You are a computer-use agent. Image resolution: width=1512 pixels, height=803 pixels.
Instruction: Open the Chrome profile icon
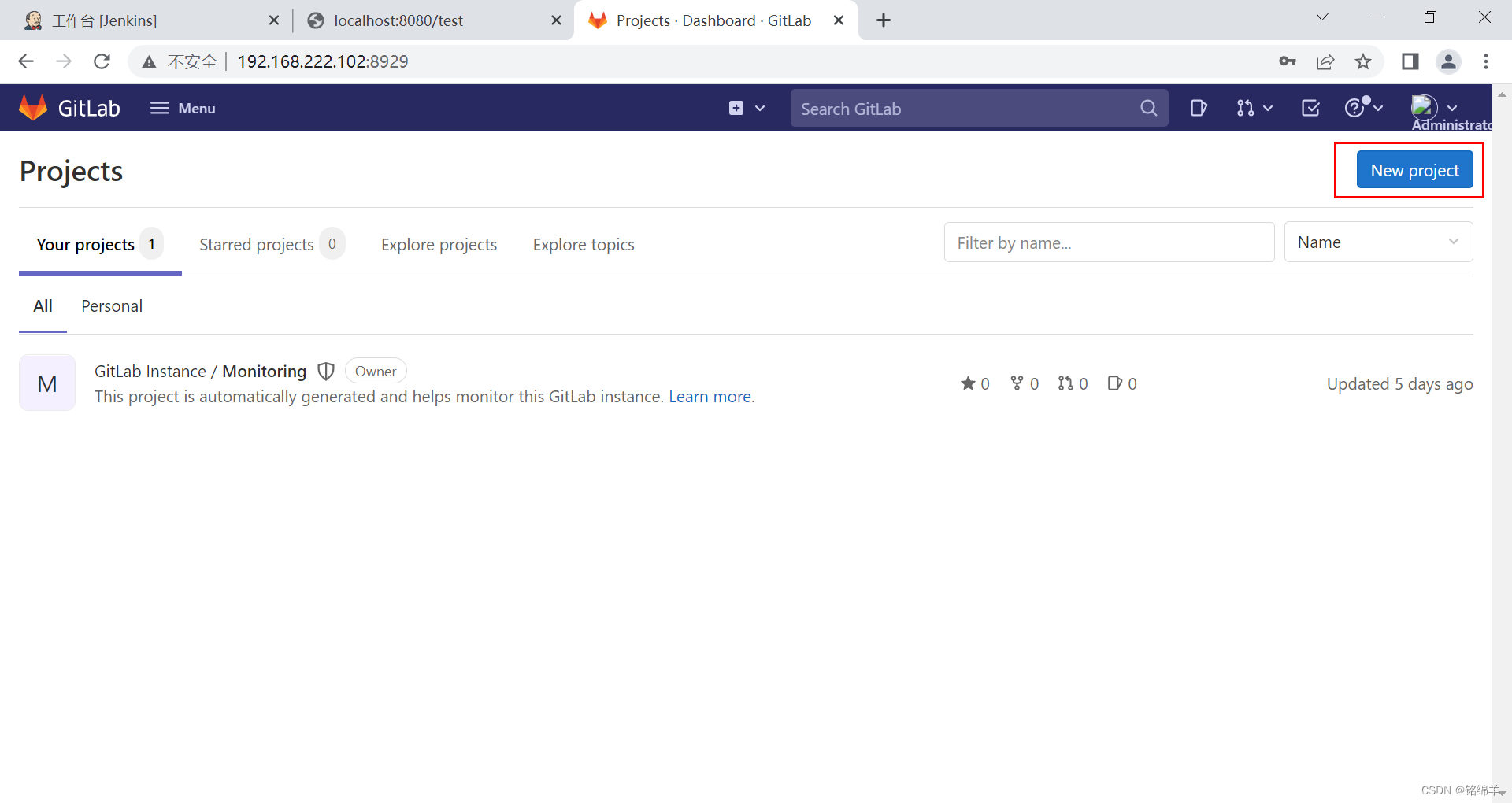click(1448, 61)
